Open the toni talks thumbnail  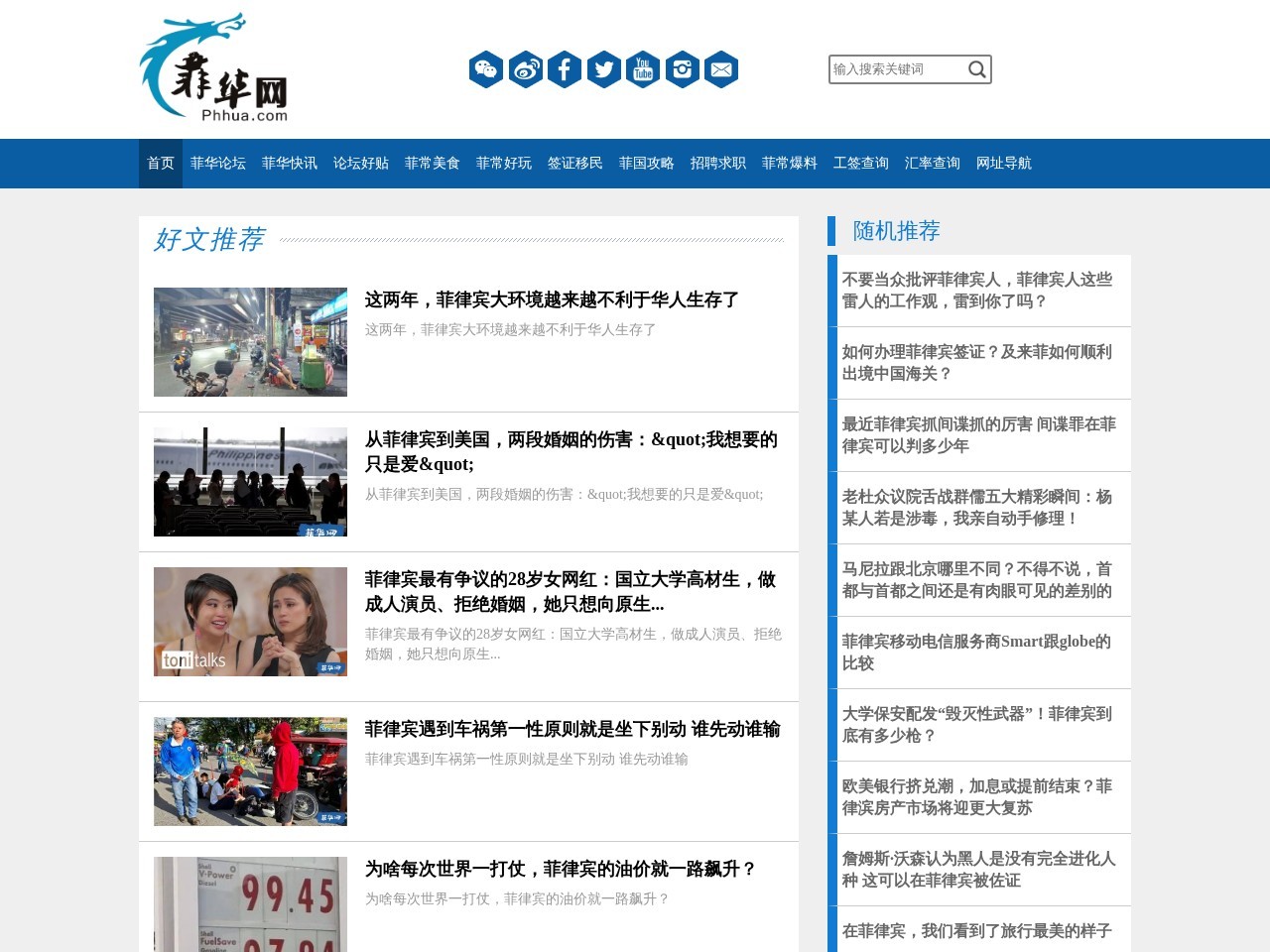pos(250,622)
